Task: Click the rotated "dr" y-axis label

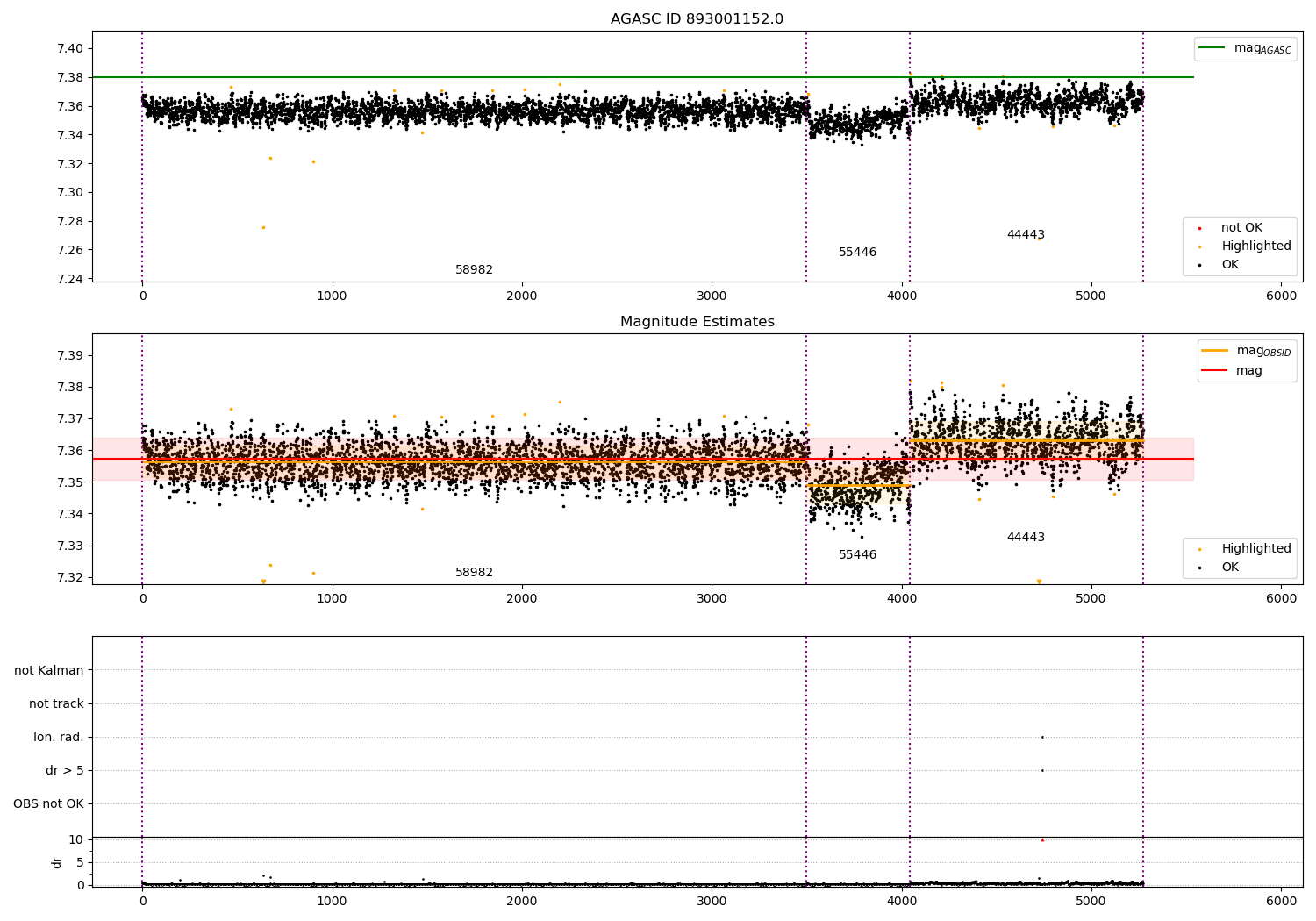Action: click(57, 862)
